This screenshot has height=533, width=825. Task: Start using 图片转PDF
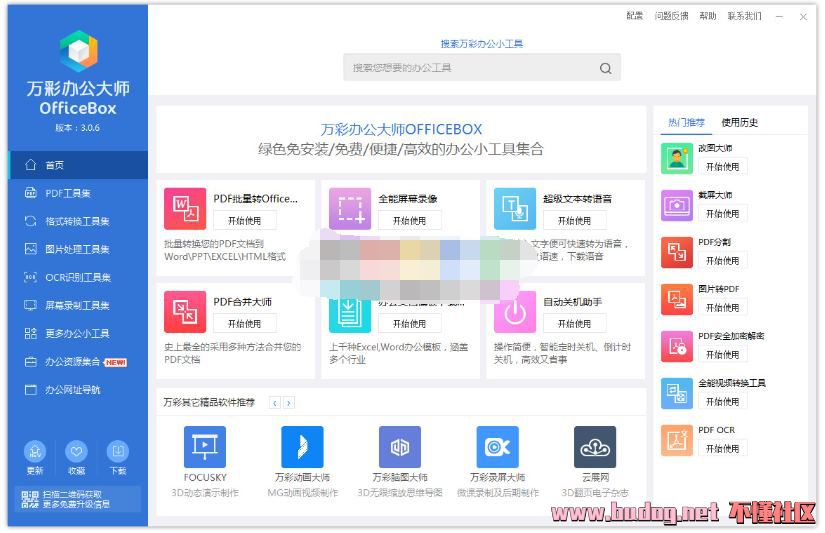722,307
